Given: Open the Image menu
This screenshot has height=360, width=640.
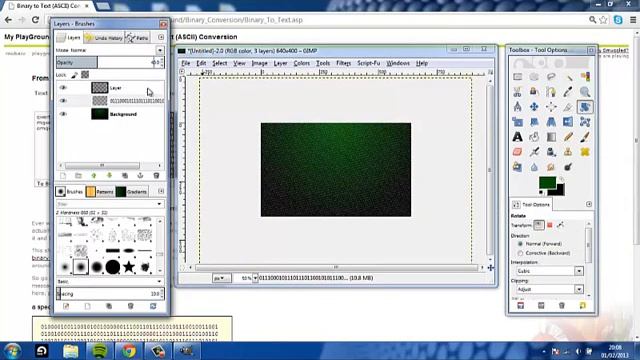Looking at the screenshot, I should click(x=260, y=63).
